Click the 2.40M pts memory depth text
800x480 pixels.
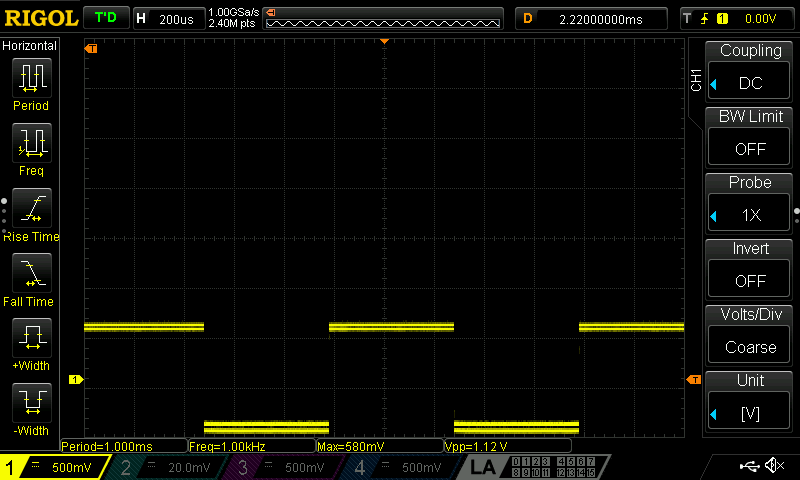click(232, 23)
